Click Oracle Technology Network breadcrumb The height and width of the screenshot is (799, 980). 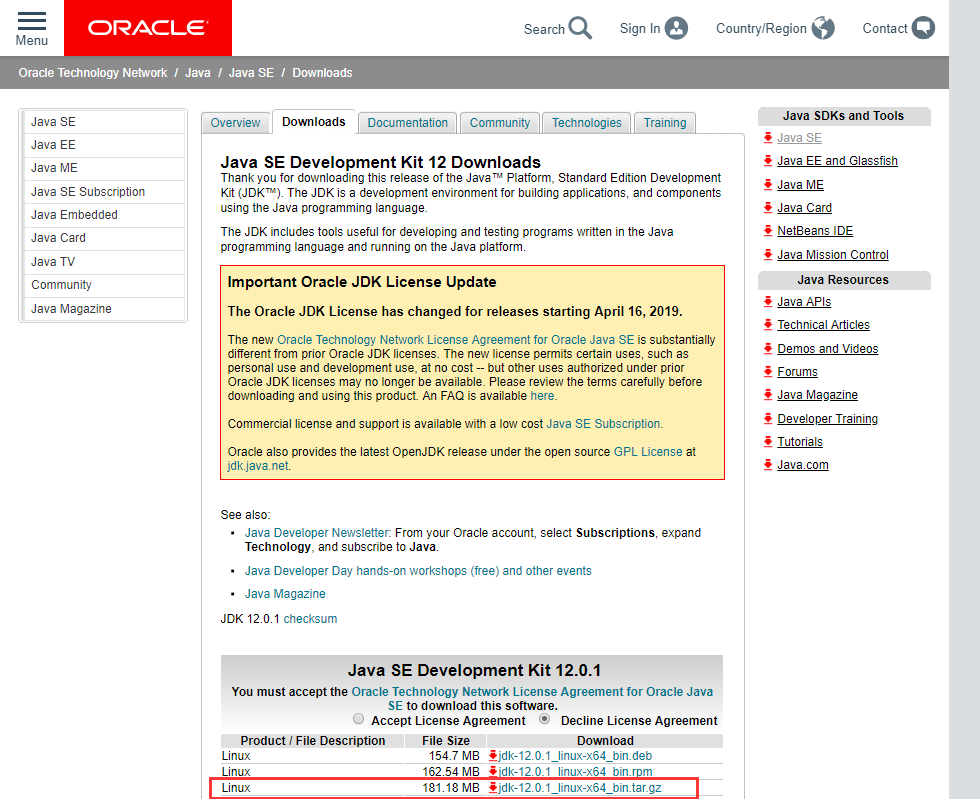click(92, 73)
